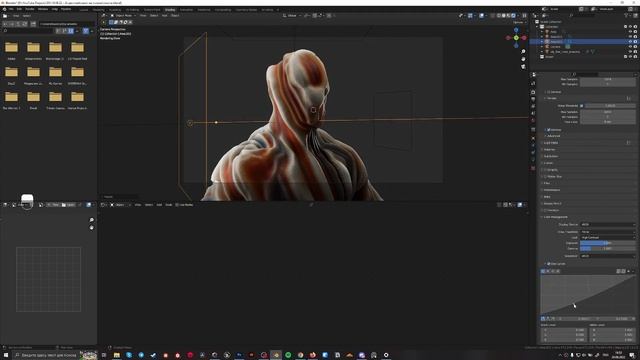Click the file browser path field
Viewport: 640px width, 360px height.
pos(67,24)
